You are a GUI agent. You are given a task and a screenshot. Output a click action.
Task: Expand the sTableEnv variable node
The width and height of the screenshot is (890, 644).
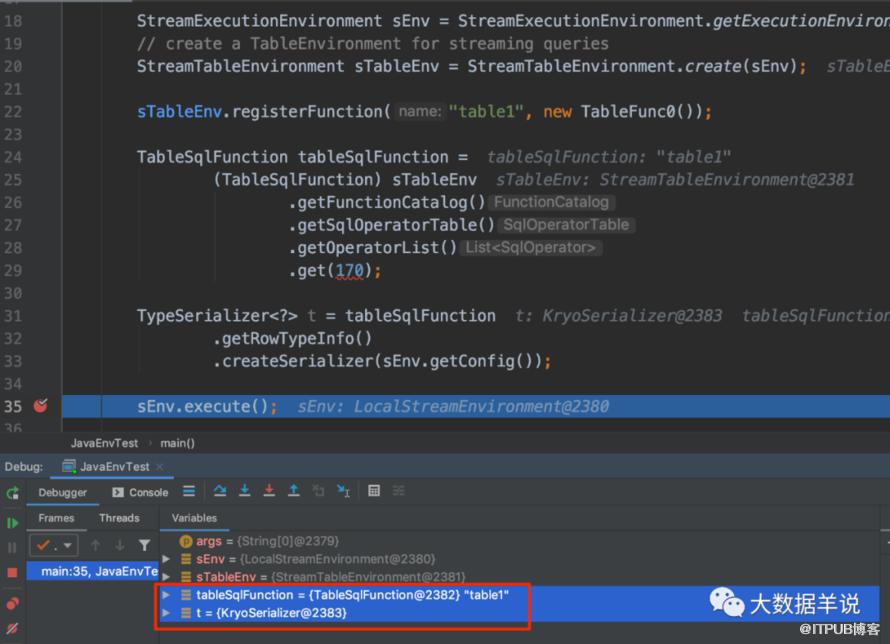point(166,577)
